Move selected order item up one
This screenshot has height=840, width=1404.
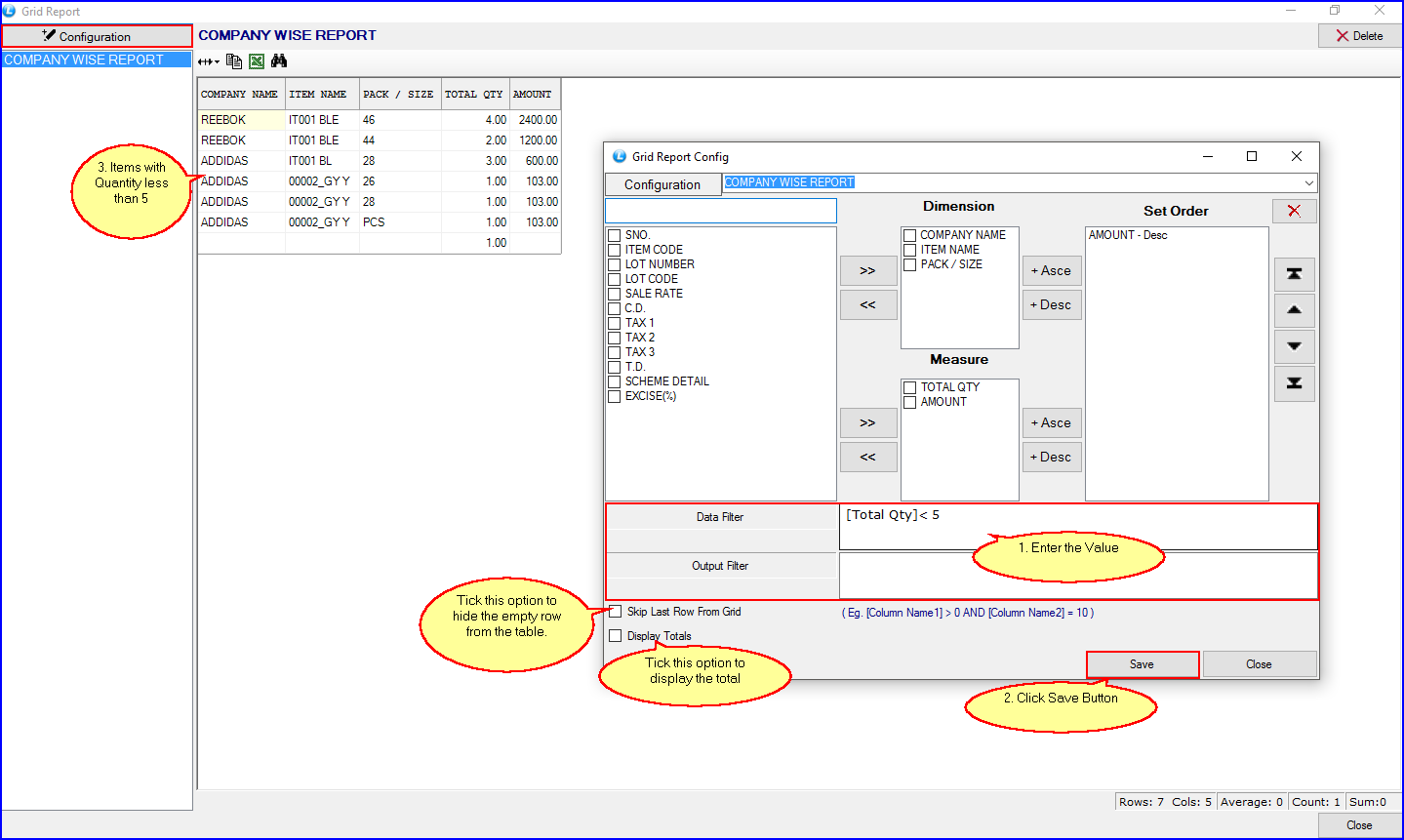[1294, 310]
